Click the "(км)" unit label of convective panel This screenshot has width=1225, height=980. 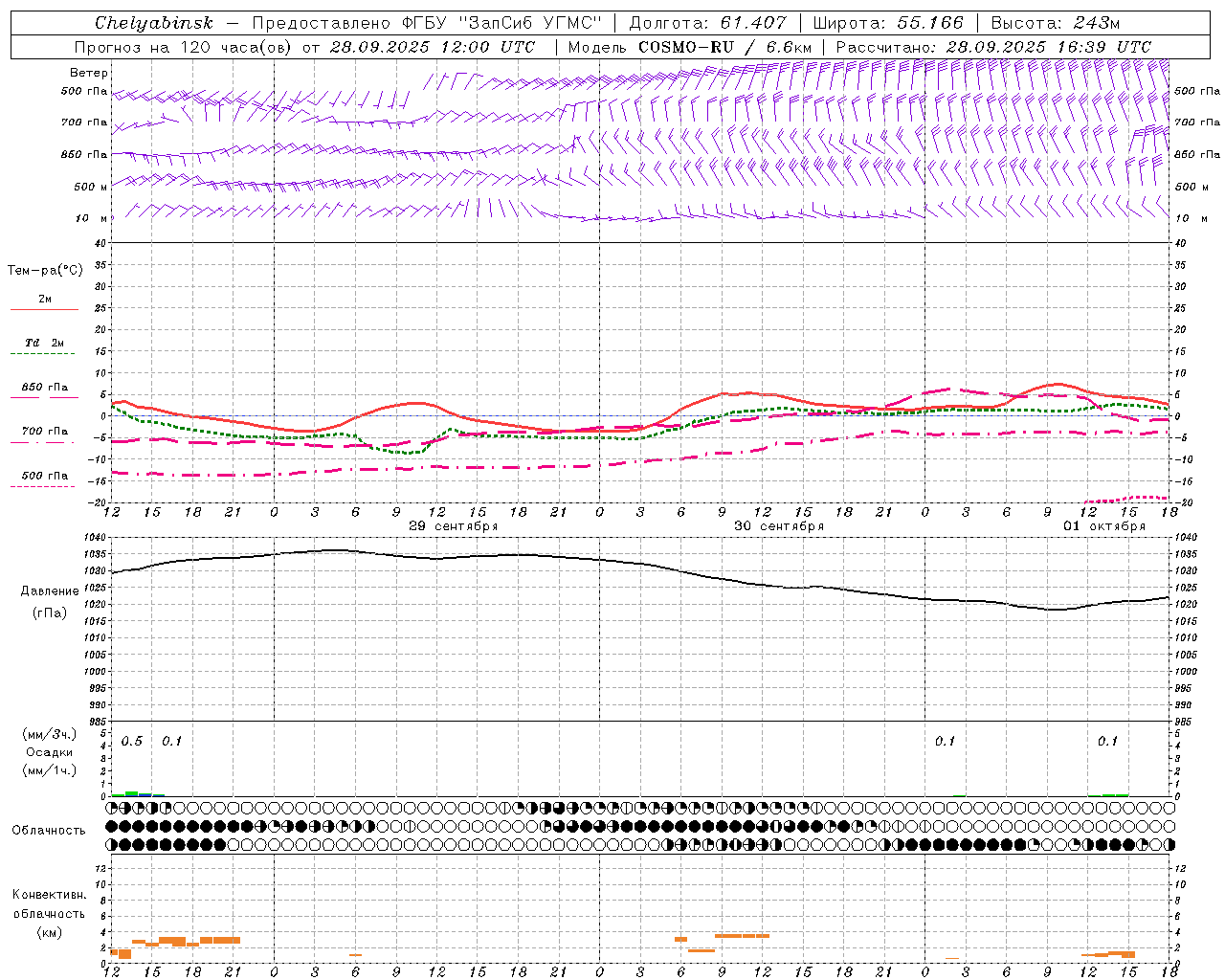point(49,932)
